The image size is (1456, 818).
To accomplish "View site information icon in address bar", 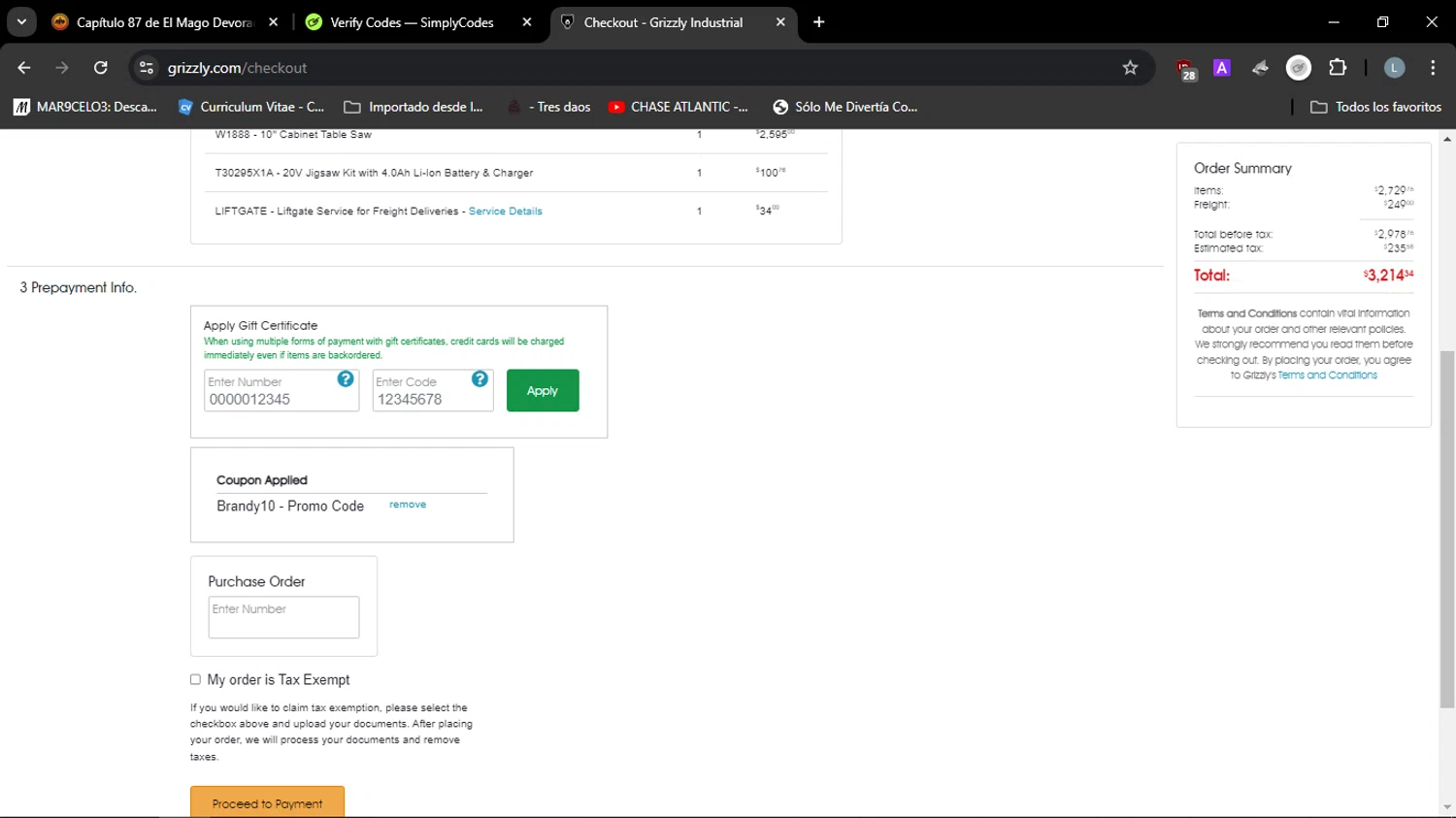I will [147, 68].
